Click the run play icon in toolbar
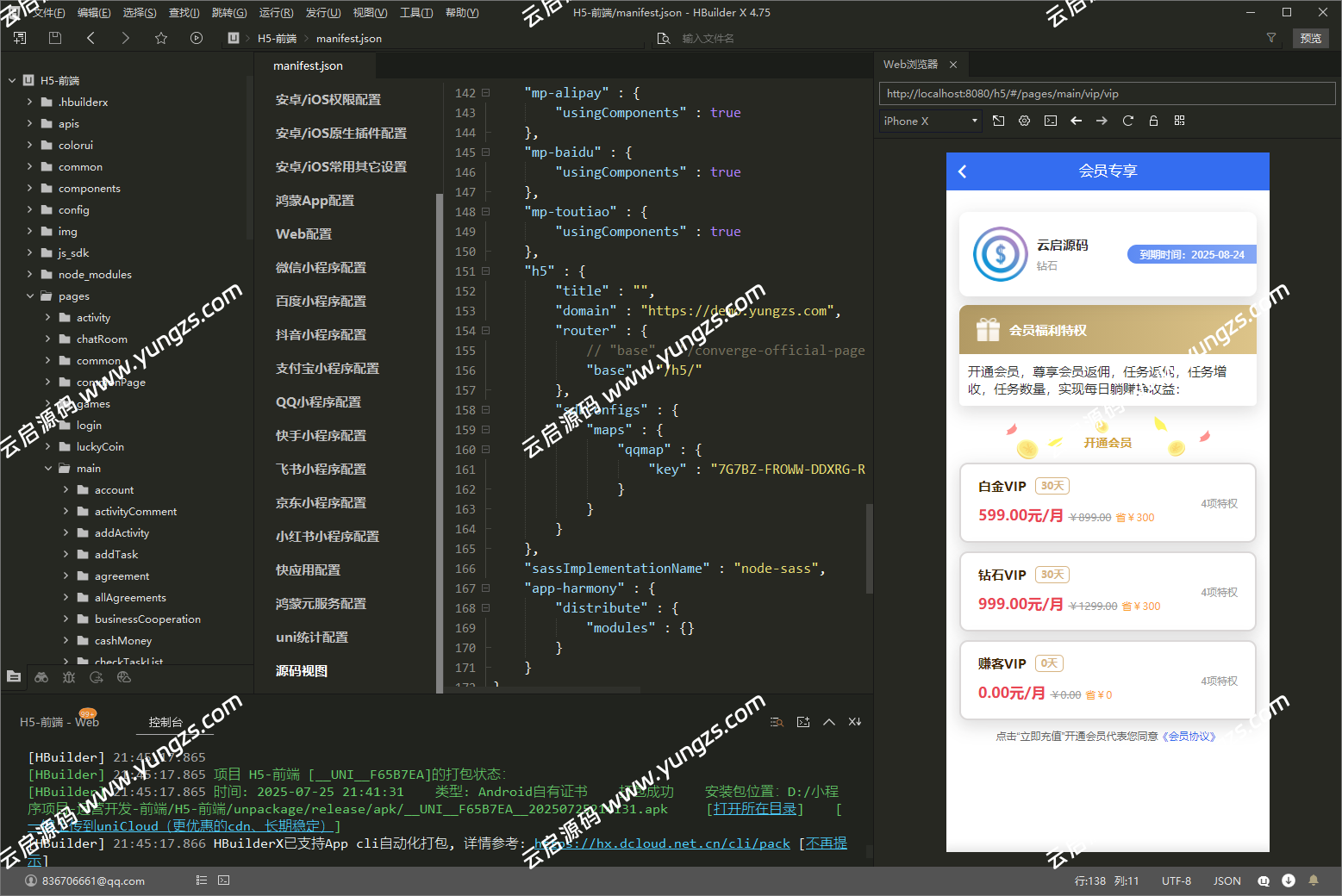 pos(197,38)
